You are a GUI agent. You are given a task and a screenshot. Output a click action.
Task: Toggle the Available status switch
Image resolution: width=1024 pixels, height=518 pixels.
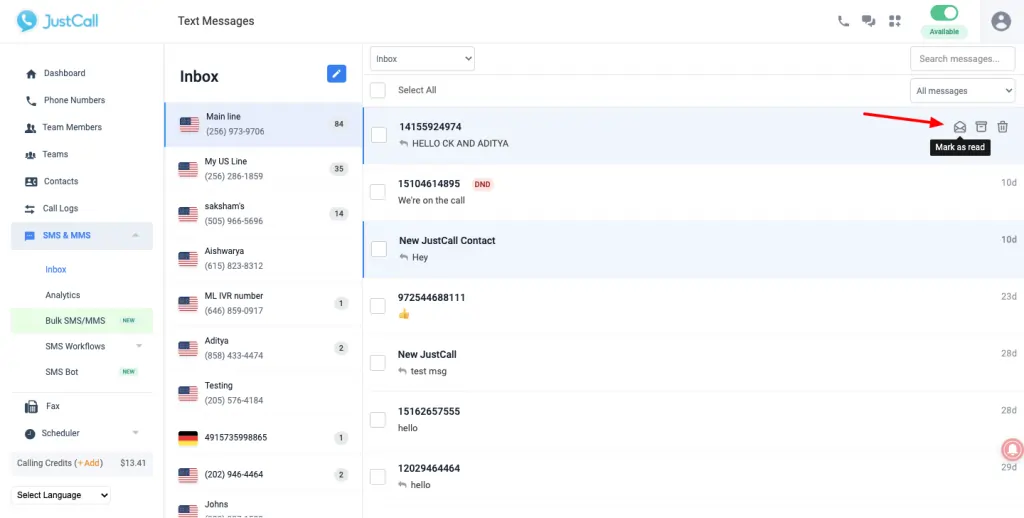(x=944, y=13)
